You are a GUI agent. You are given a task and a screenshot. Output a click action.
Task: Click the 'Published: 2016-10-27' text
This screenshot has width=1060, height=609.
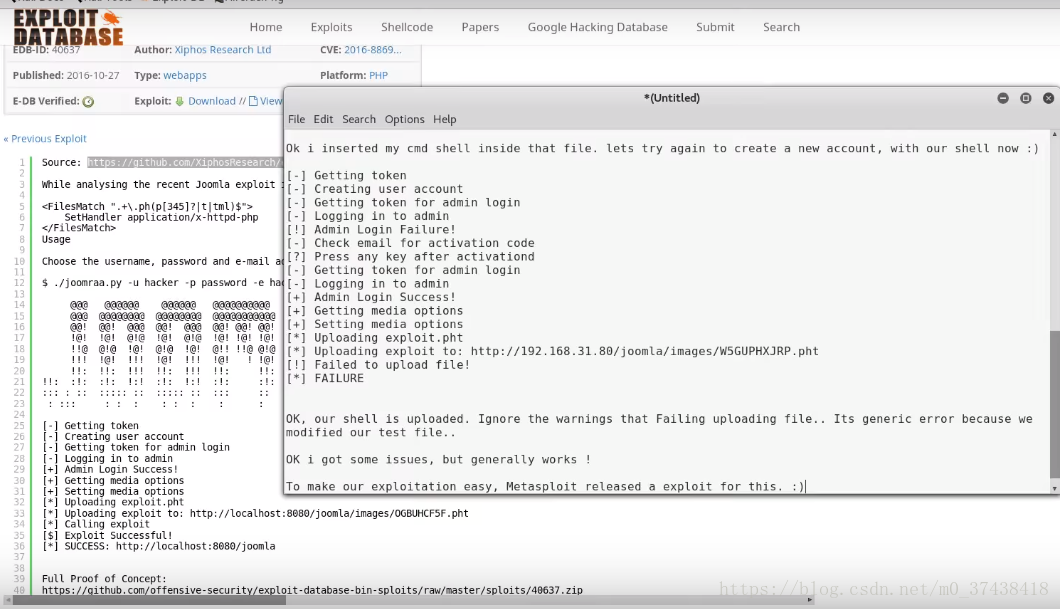point(66,75)
